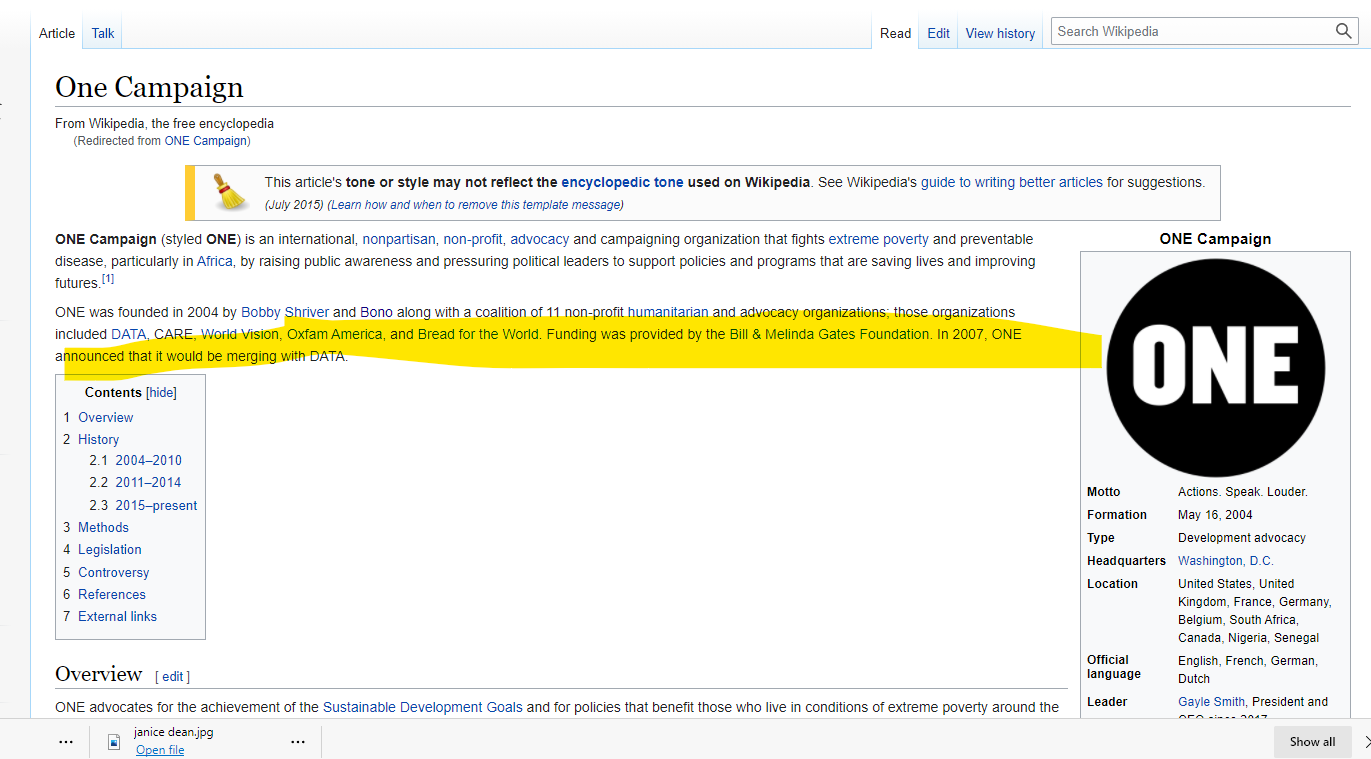The image size is (1371, 759).
Task: Jump to '6 References' in Contents
Action: pos(104,594)
